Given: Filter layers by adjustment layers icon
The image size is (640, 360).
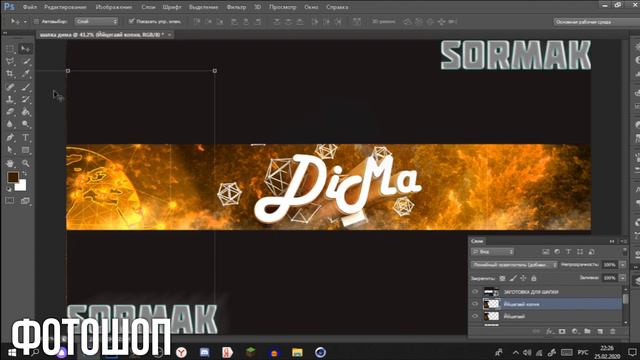Looking at the screenshot, I should pyautogui.click(x=557, y=252).
